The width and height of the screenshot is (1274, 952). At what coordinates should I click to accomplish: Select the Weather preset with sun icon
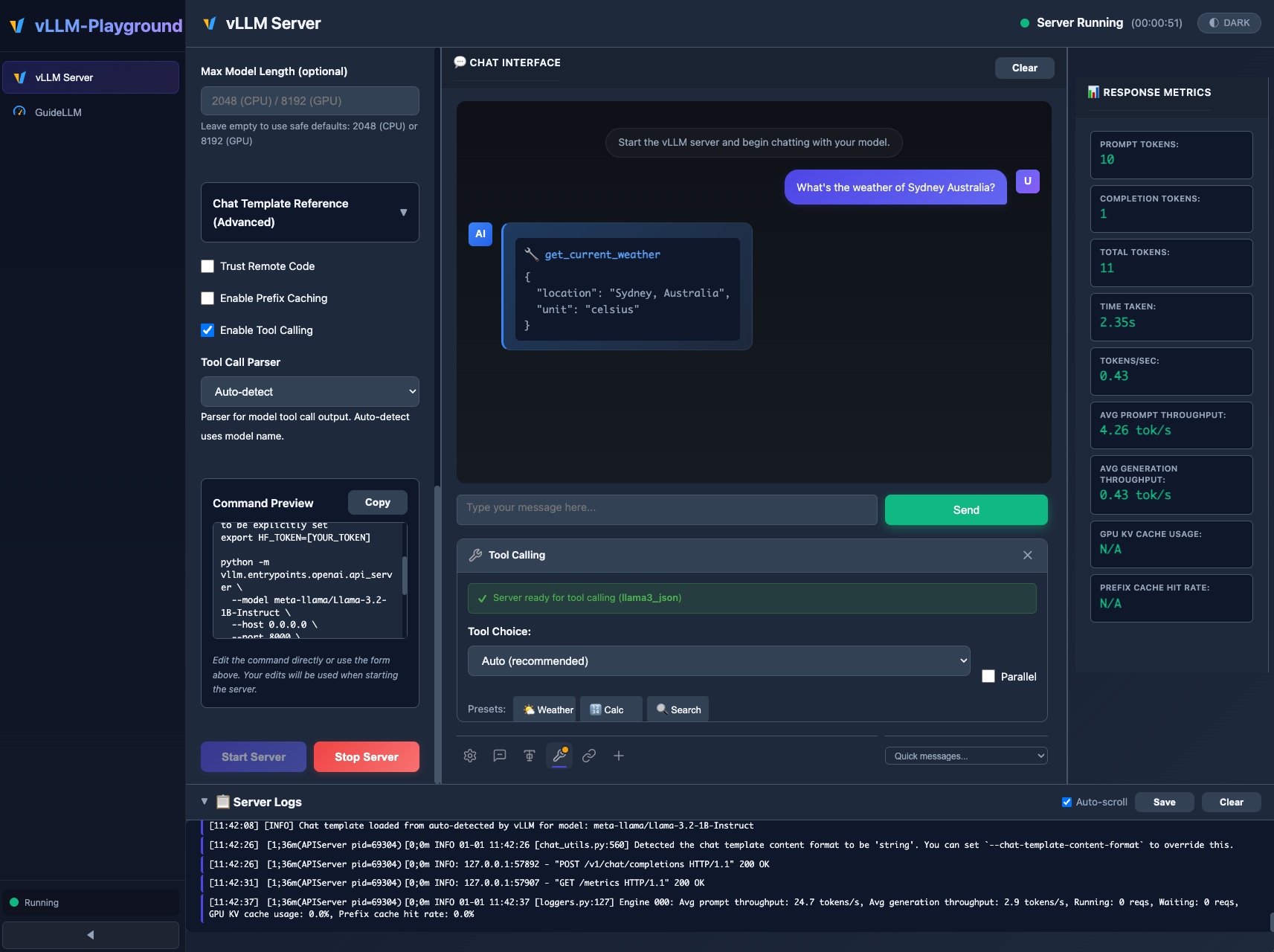point(545,709)
